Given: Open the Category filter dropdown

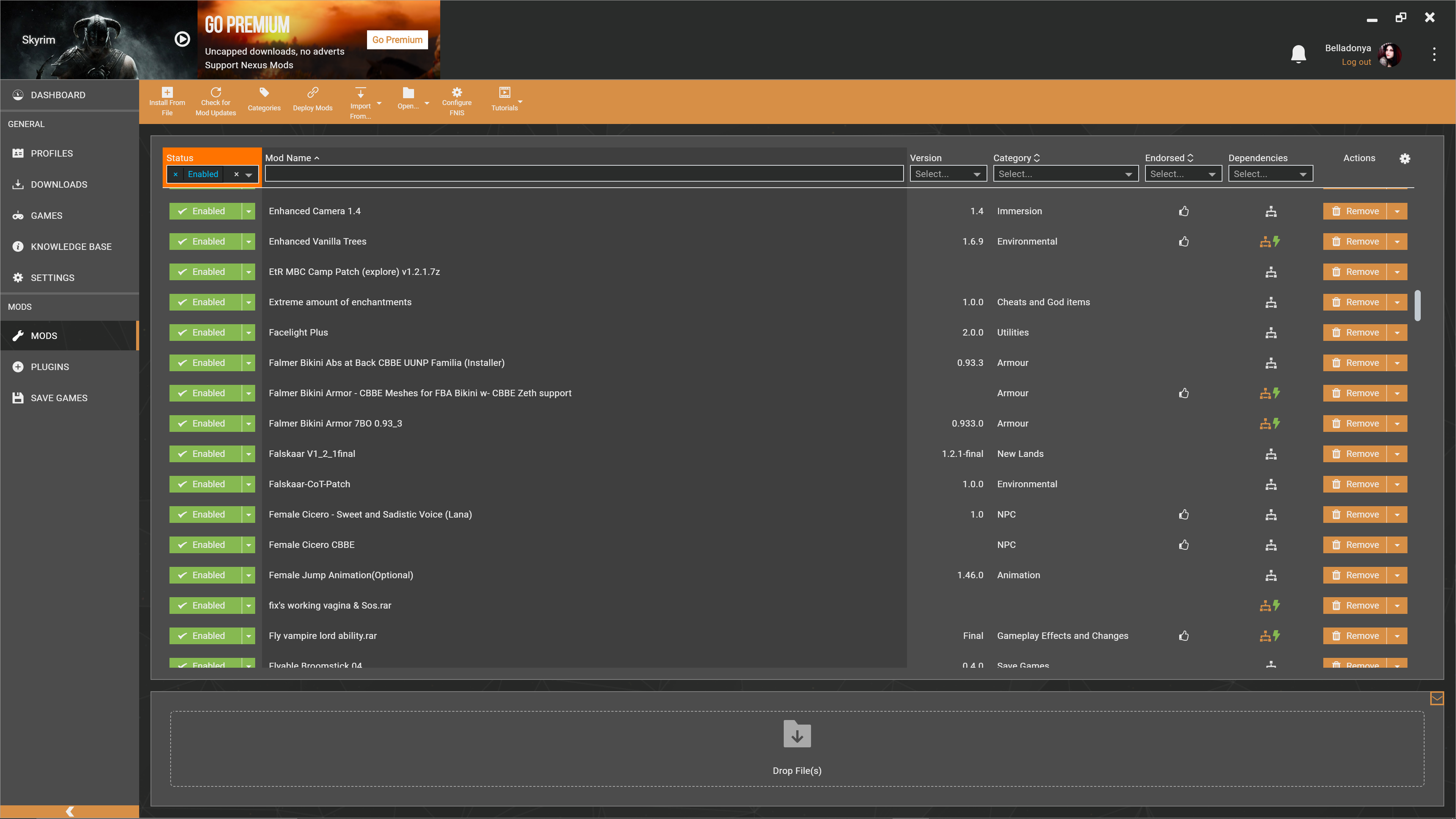Looking at the screenshot, I should (x=1065, y=174).
